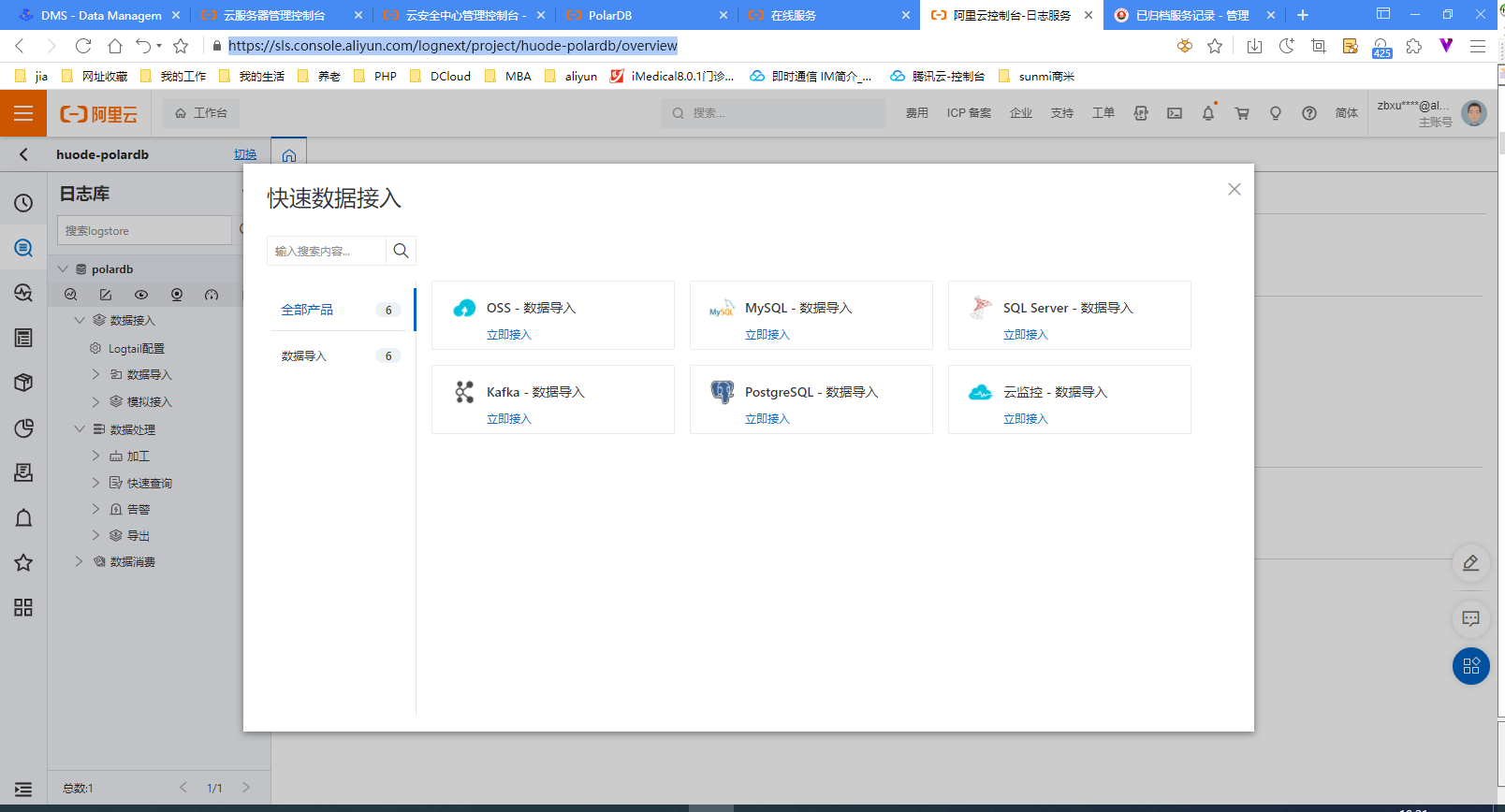Open the help question mark icon
Screen dimensions: 1505x812
[1309, 113]
